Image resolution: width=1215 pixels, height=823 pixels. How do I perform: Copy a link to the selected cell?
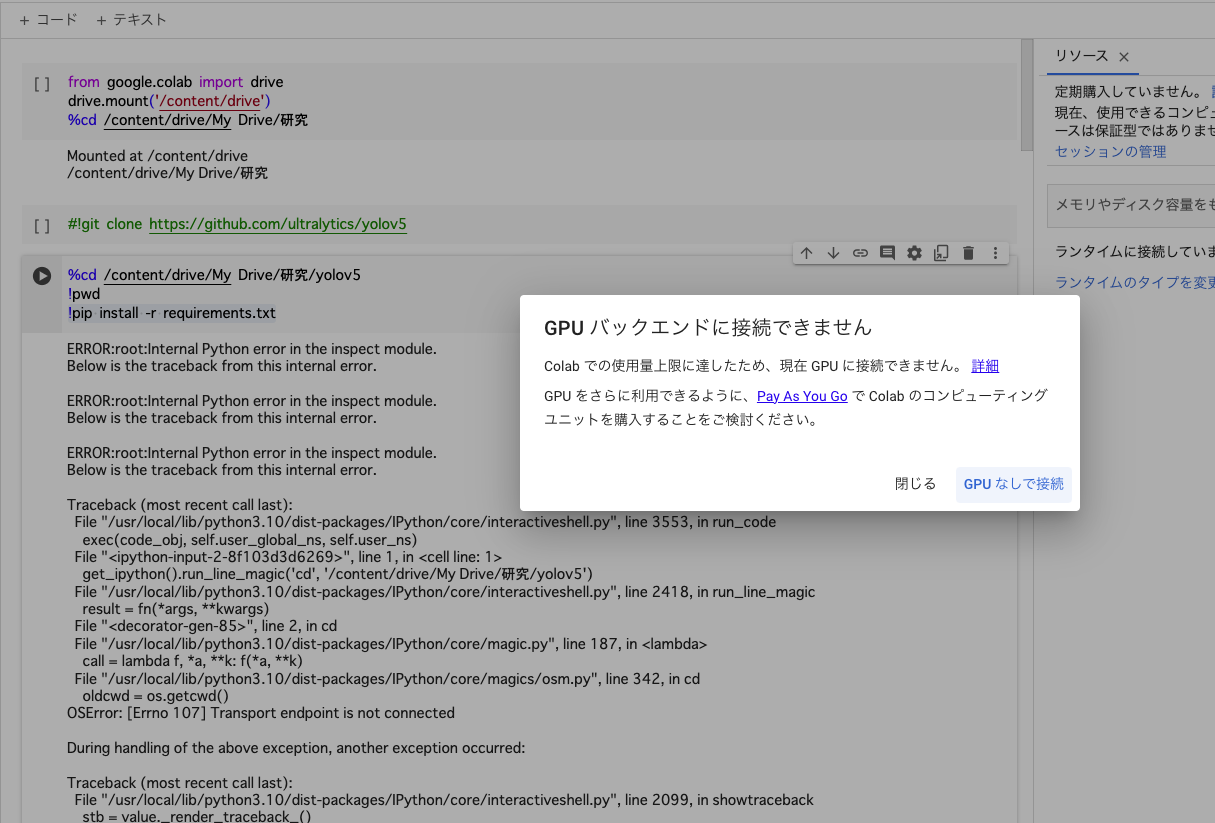860,253
